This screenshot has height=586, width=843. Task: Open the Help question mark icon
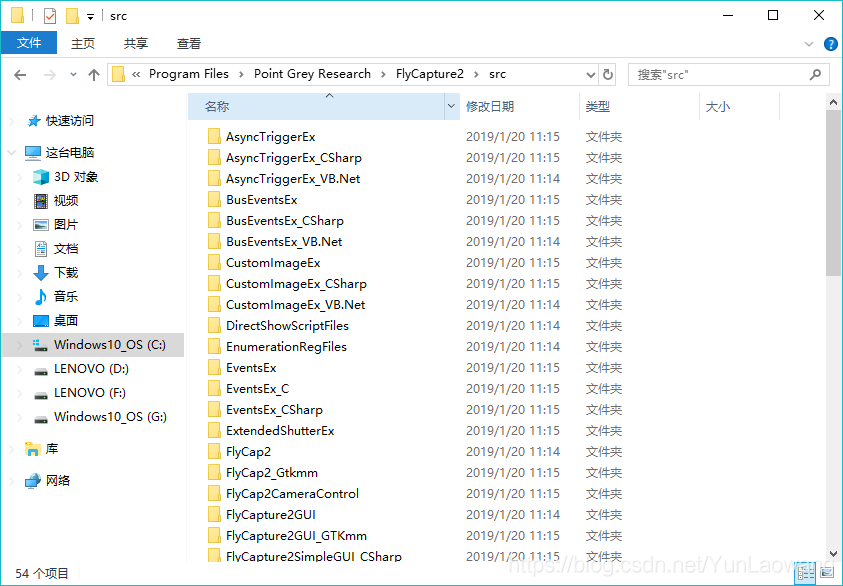click(830, 44)
